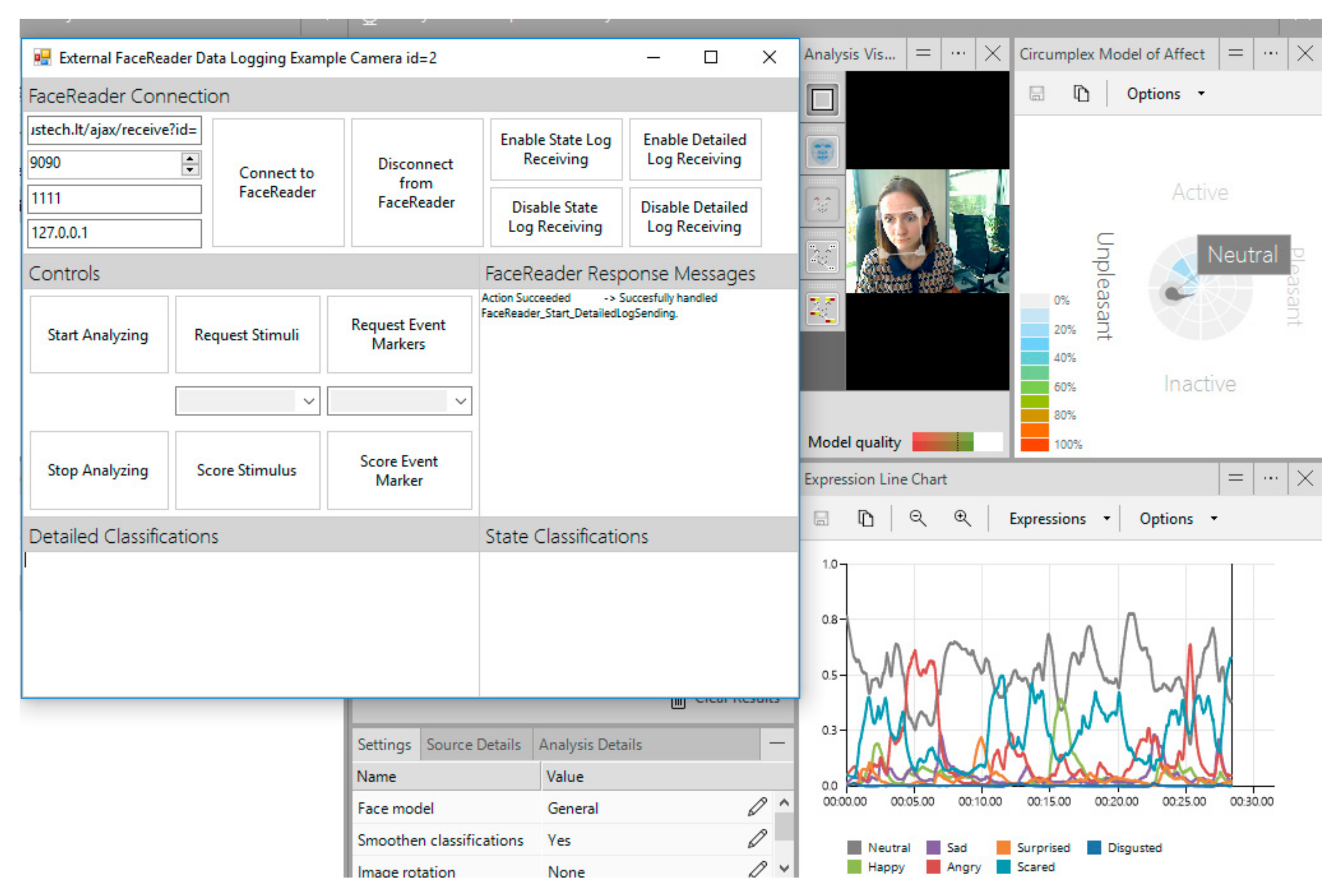Switch to the Source Details tab
This screenshot has width=1344, height=896.
[x=473, y=744]
